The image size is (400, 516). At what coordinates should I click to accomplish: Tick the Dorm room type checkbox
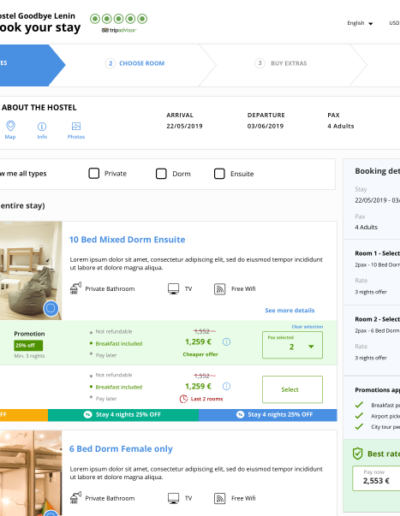point(161,174)
